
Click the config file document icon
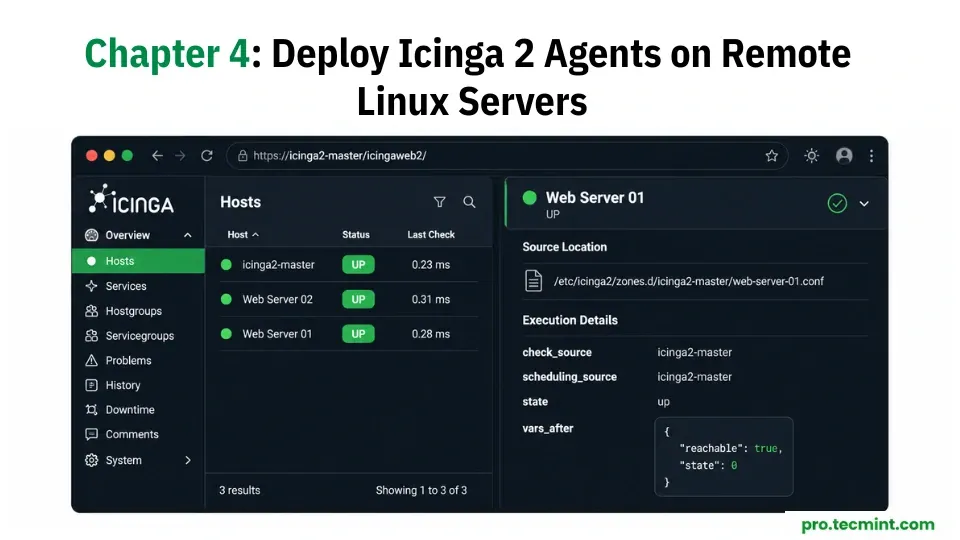[533, 281]
